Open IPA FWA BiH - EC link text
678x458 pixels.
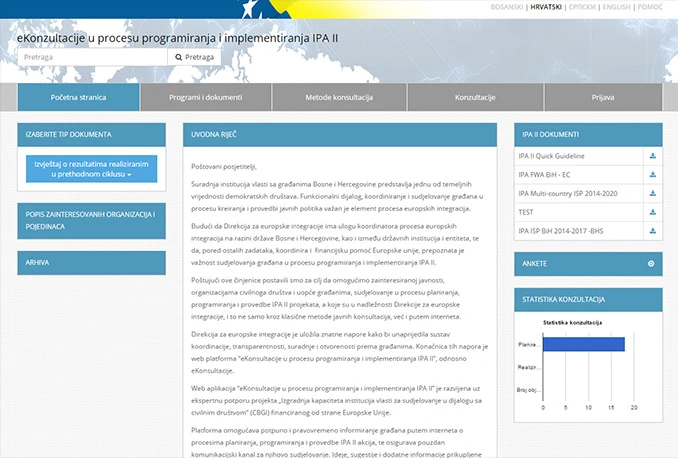coord(544,175)
